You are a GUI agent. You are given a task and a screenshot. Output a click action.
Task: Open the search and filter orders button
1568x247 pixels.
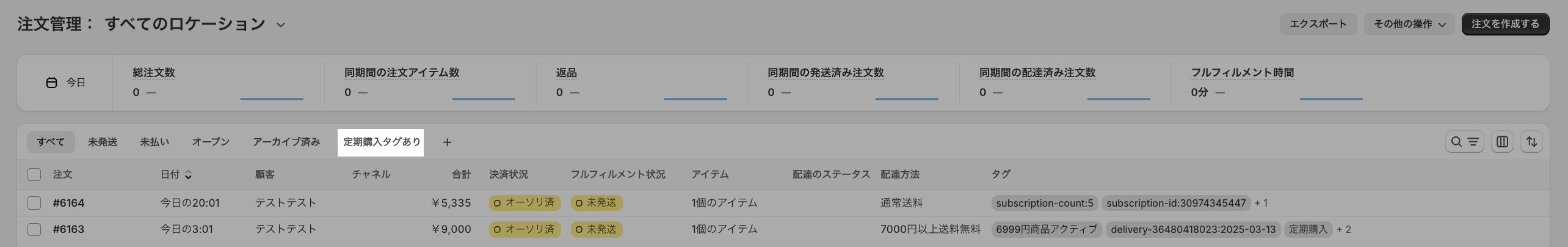1464,142
